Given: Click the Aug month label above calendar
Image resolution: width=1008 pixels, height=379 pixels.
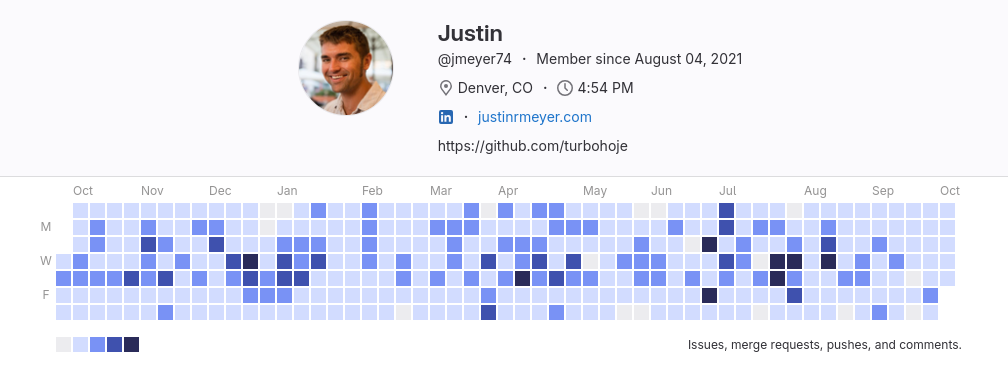Looking at the screenshot, I should coord(815,191).
